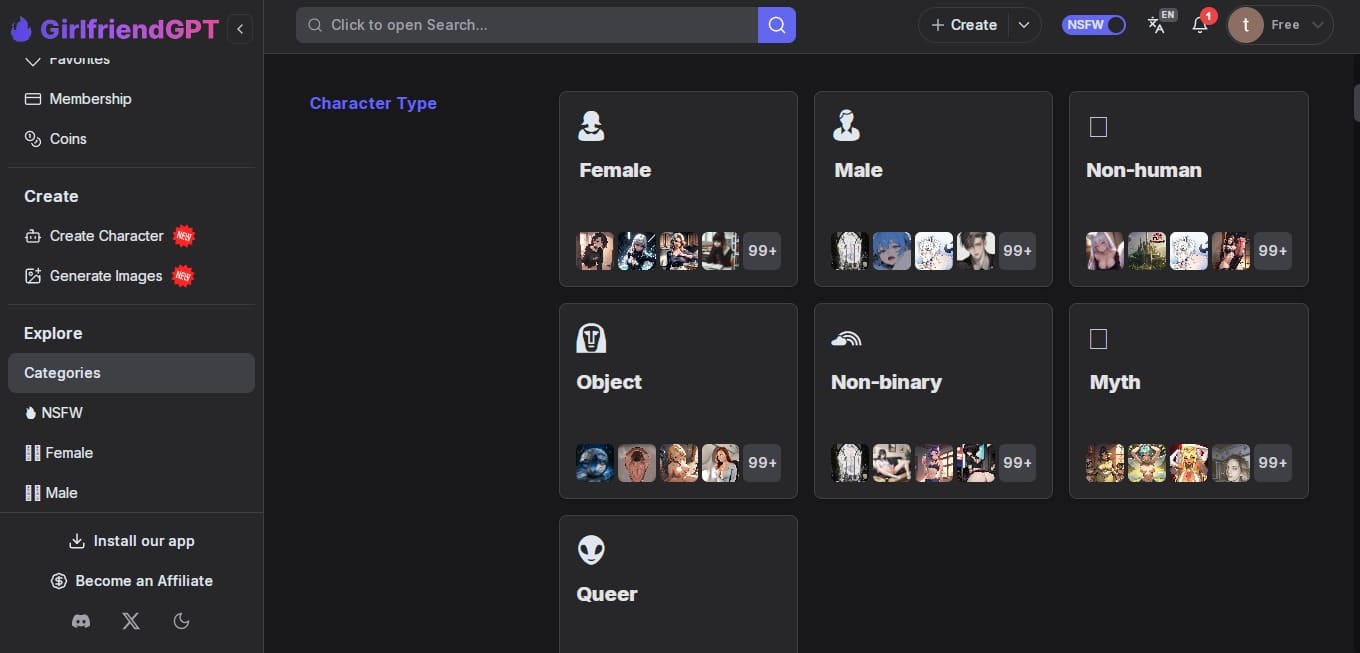Click the page vertical scrollbar thumb
Screen dimensions: 1360x653
(1356, 102)
